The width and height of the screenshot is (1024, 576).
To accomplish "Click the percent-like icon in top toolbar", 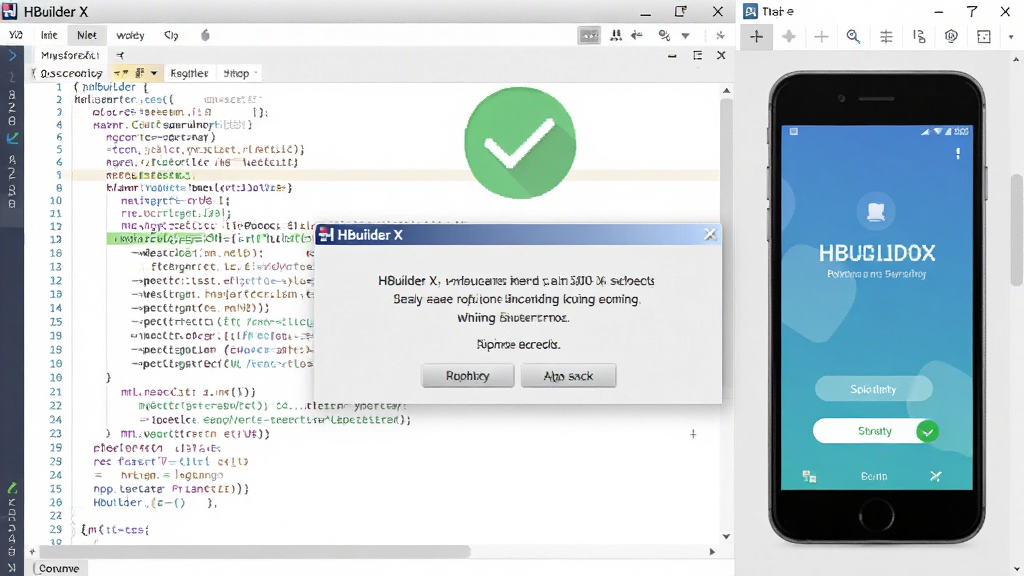I will 664,35.
